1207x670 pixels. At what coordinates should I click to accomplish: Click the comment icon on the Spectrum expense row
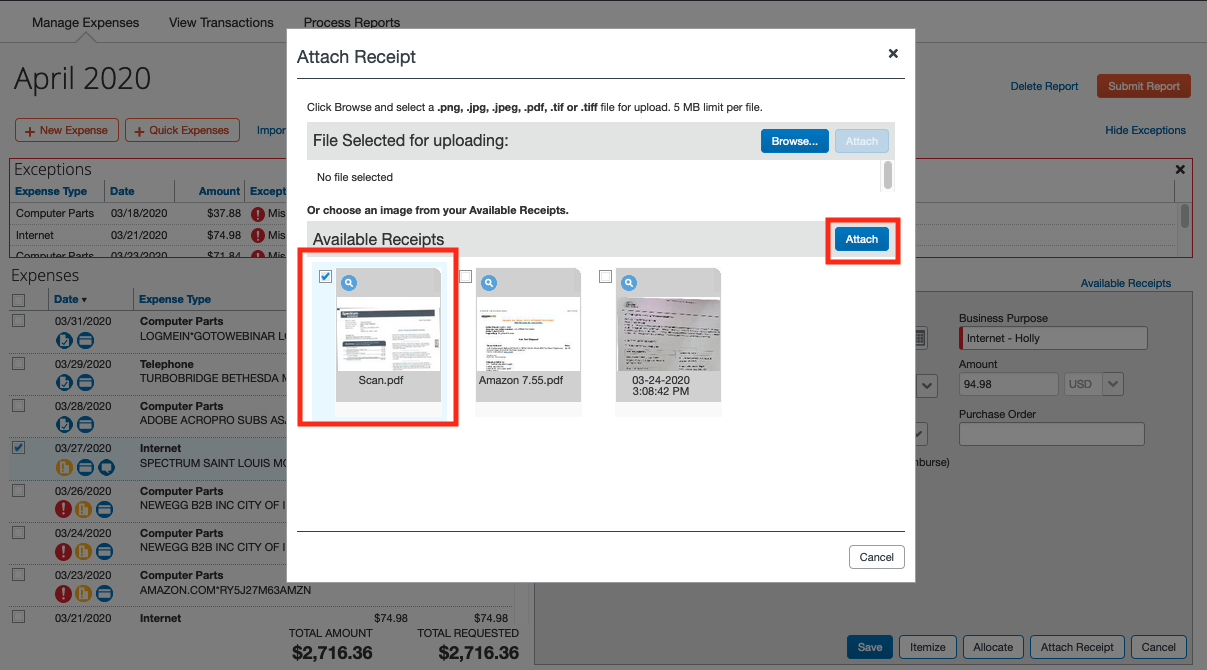coord(106,467)
